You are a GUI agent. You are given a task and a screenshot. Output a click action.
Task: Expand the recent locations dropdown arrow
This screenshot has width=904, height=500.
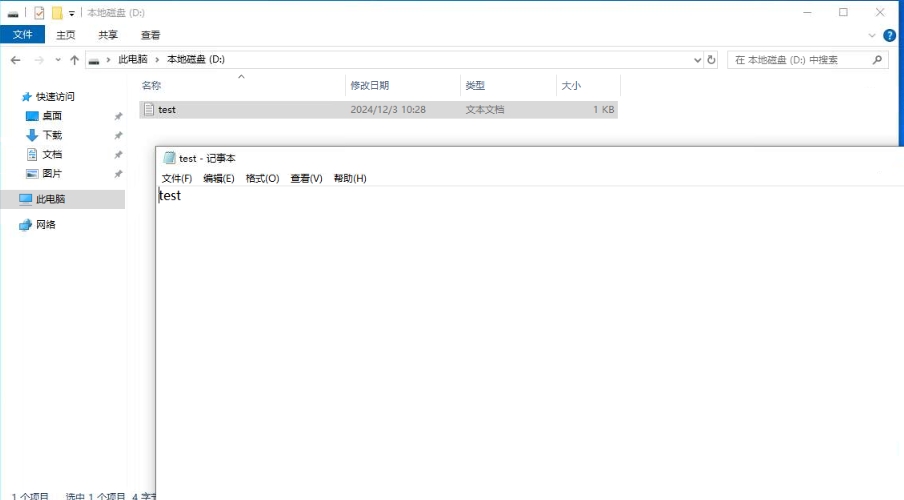(57, 60)
